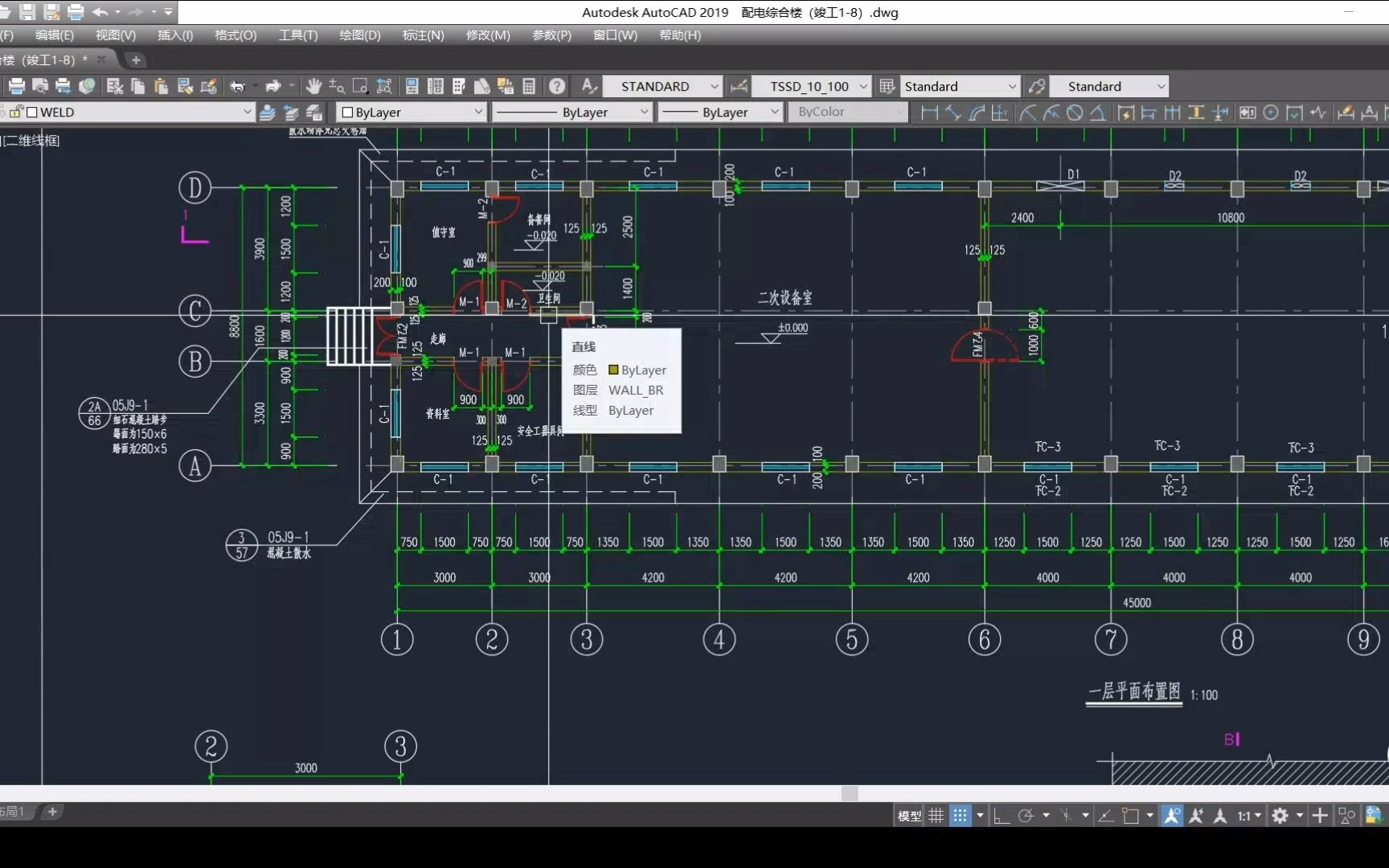Select the Aligned dimension tool
The image size is (1389, 868).
point(953,113)
